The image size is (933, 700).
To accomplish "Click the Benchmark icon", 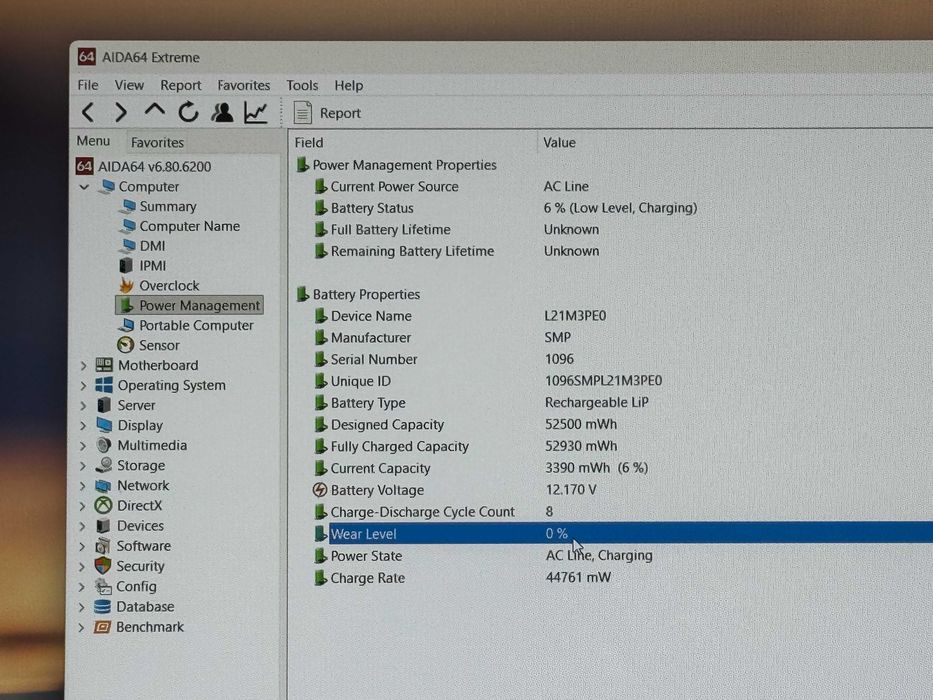I will click(102, 627).
